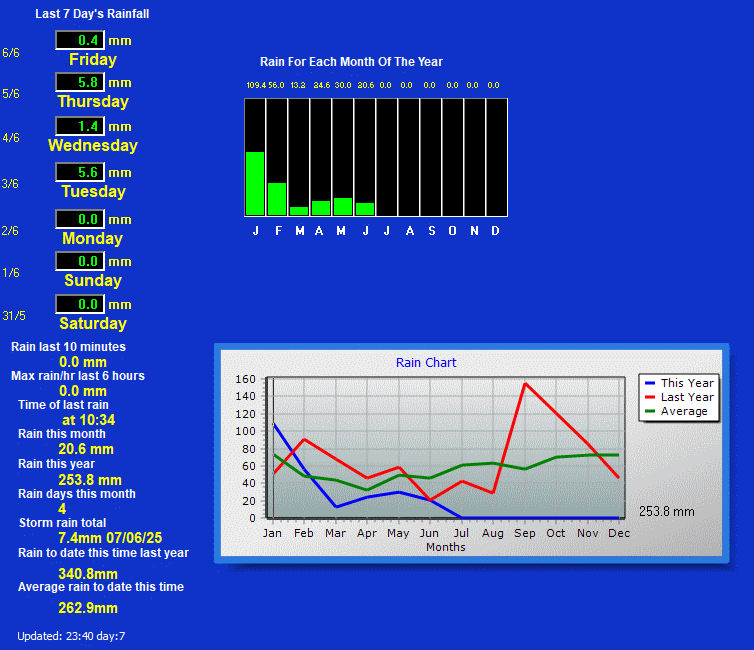Click the S month letter under bars

click(432, 231)
